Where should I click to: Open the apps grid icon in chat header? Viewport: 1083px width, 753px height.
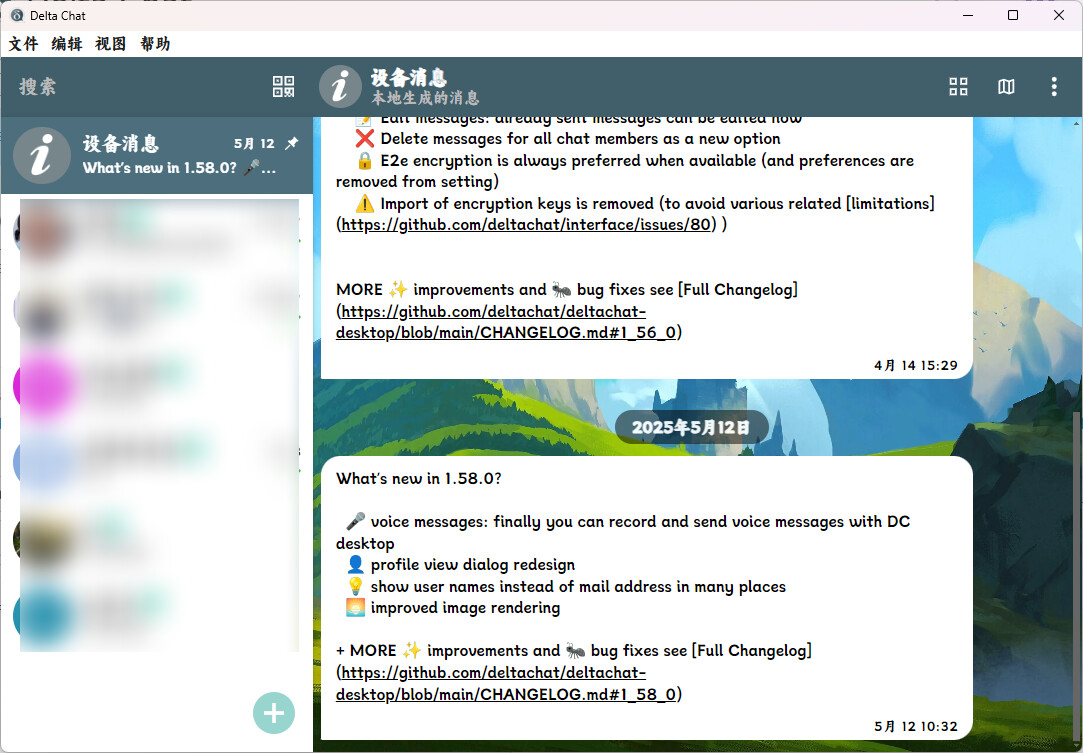click(x=958, y=86)
